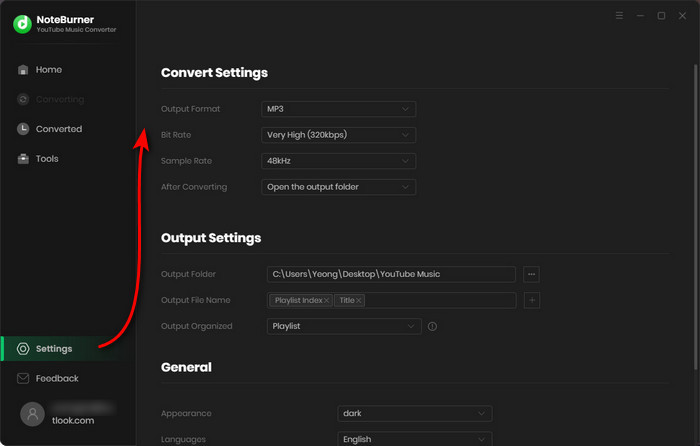Show info about Output Organized
700x446 pixels.
click(x=432, y=326)
